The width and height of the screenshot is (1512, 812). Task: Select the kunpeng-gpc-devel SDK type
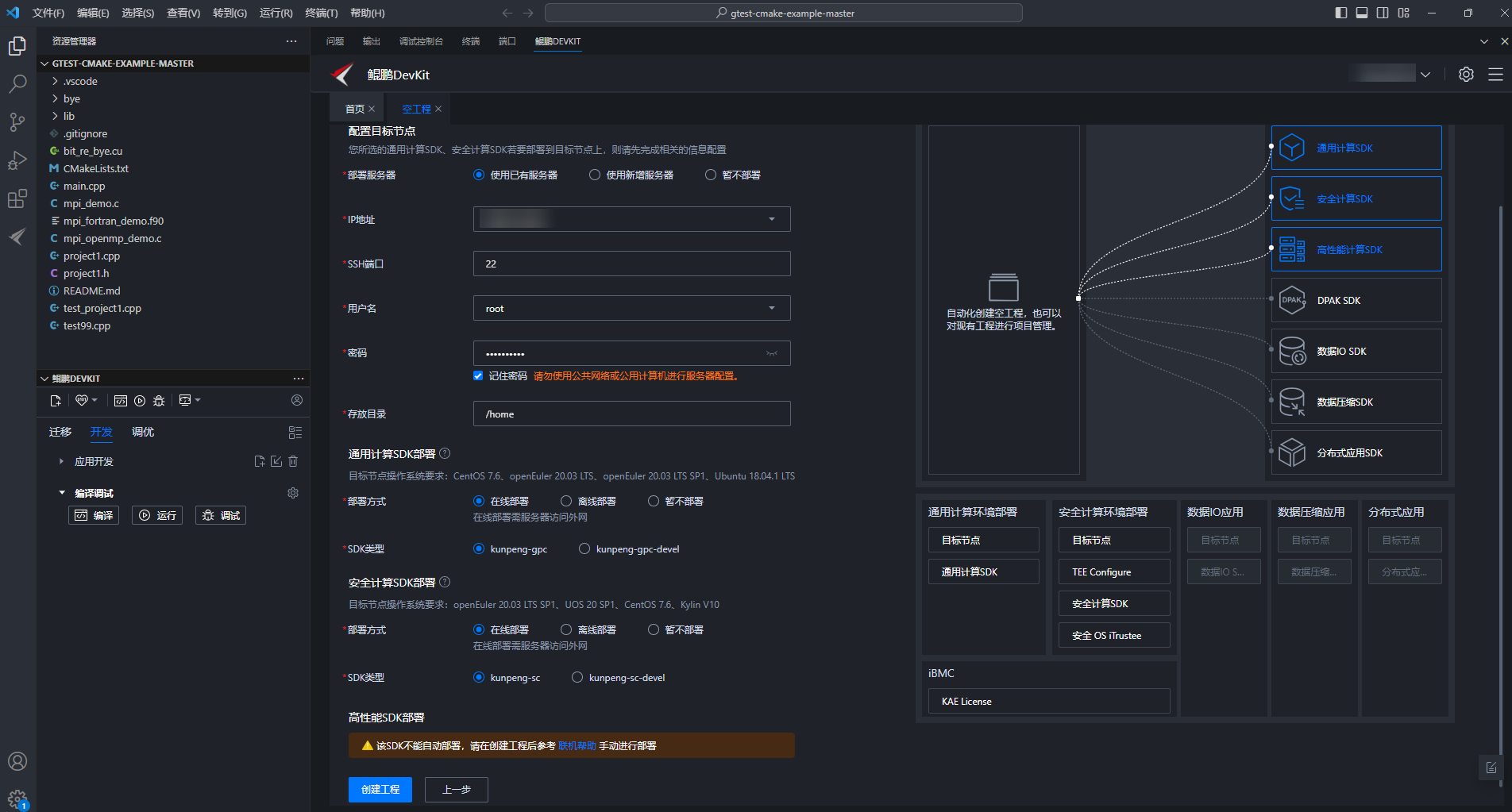pos(584,548)
